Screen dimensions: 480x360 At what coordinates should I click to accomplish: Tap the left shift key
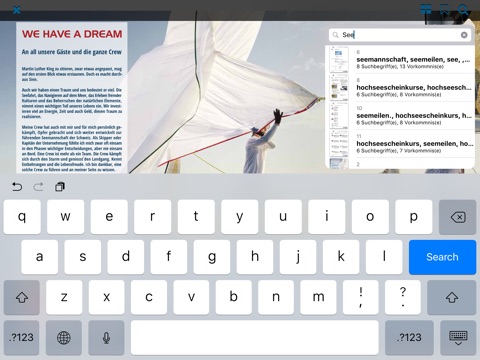coord(22,297)
